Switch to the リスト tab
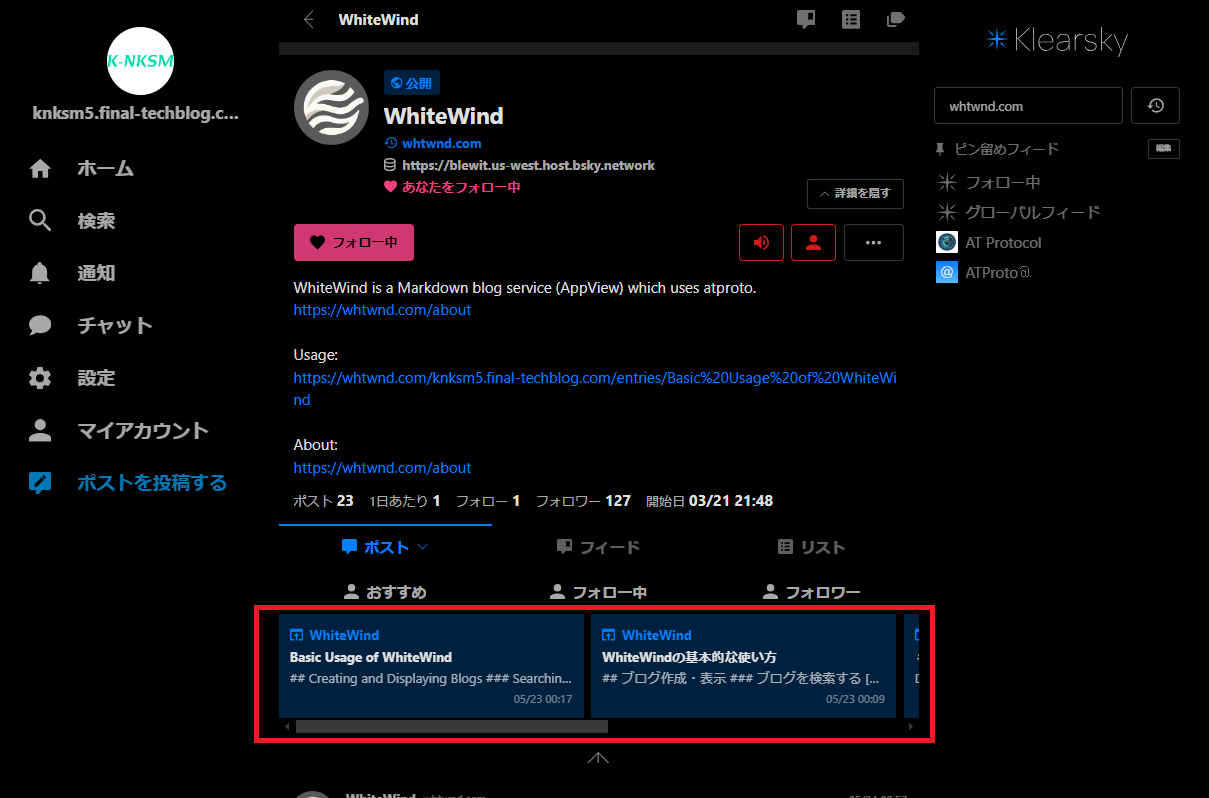Image resolution: width=1209 pixels, height=798 pixels. (x=811, y=547)
